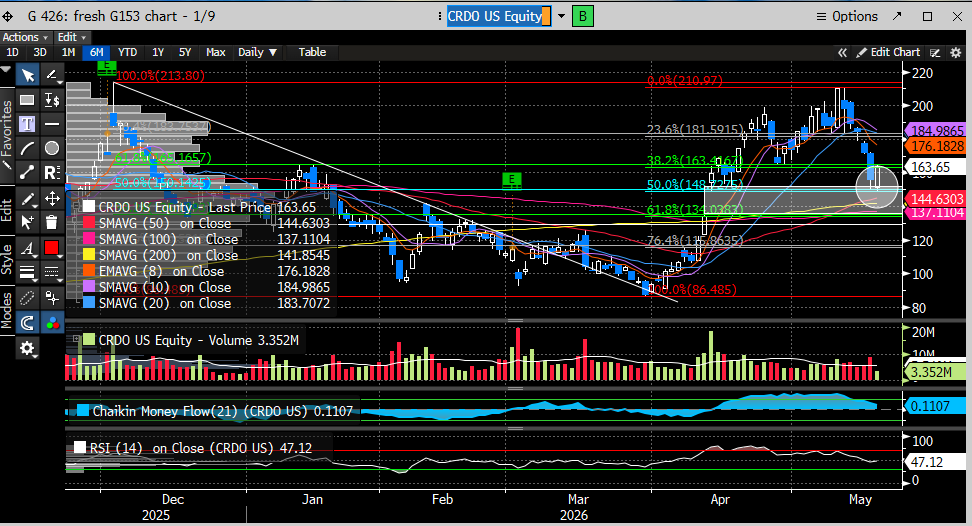Click the pointer with plus select tool
Viewport: 972px width, 526px height.
pos(27,221)
